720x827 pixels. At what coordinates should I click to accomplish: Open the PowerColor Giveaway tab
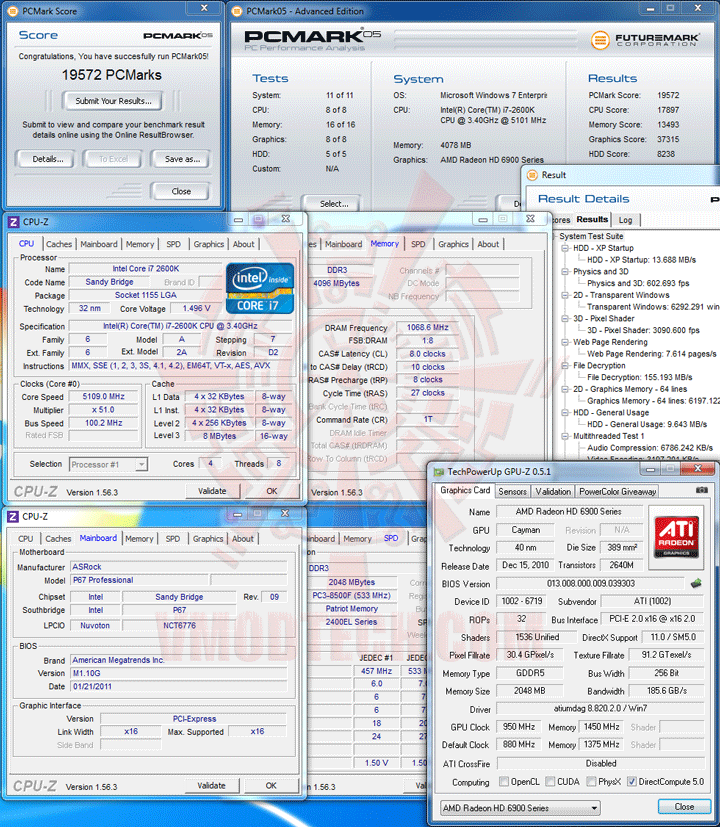tap(617, 492)
